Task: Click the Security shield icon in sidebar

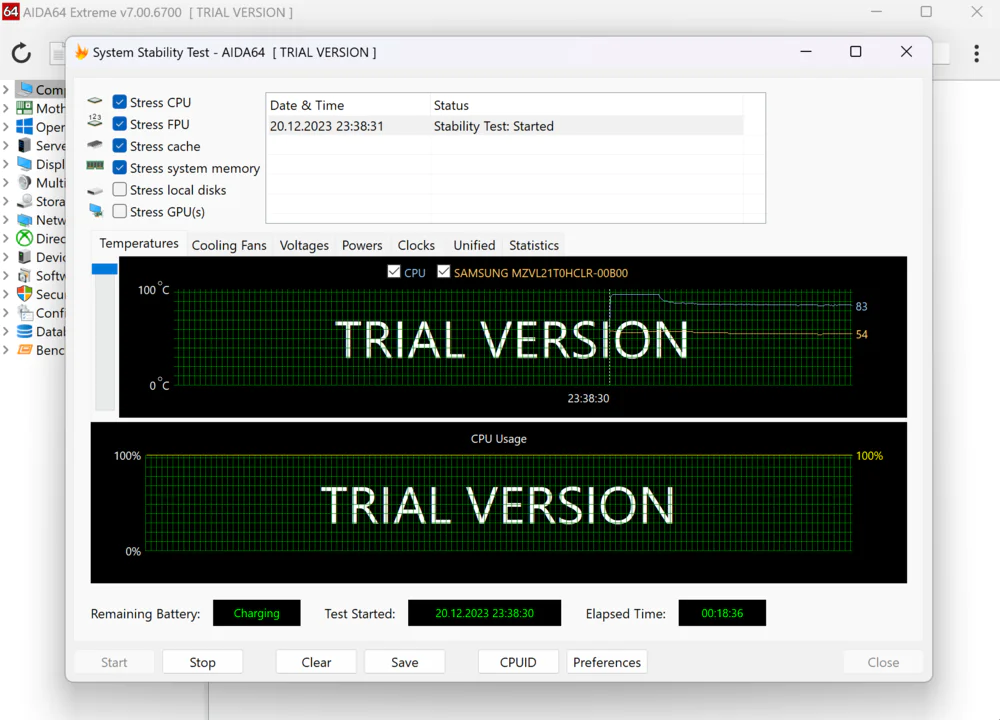Action: click(x=24, y=294)
